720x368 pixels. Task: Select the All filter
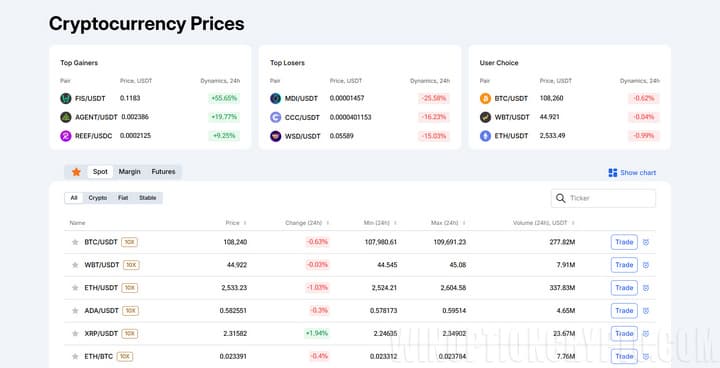click(x=74, y=198)
